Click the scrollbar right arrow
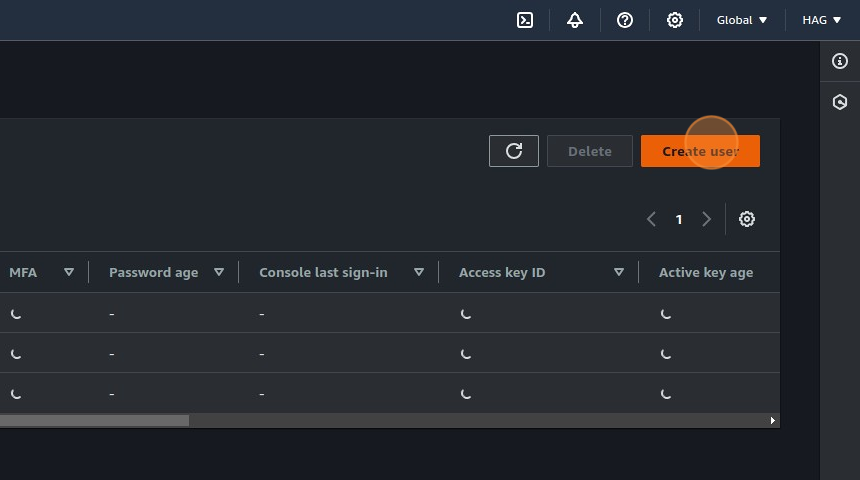Viewport: 860px width, 480px height. click(x=773, y=421)
